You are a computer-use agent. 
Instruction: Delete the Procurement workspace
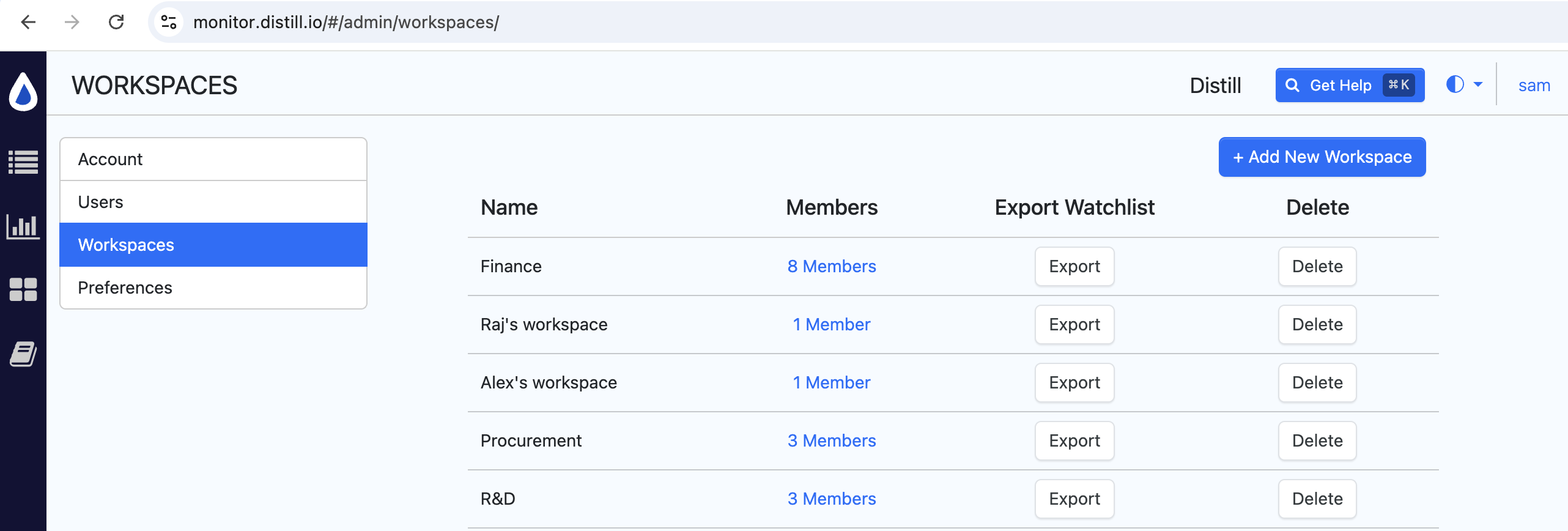pyautogui.click(x=1317, y=440)
